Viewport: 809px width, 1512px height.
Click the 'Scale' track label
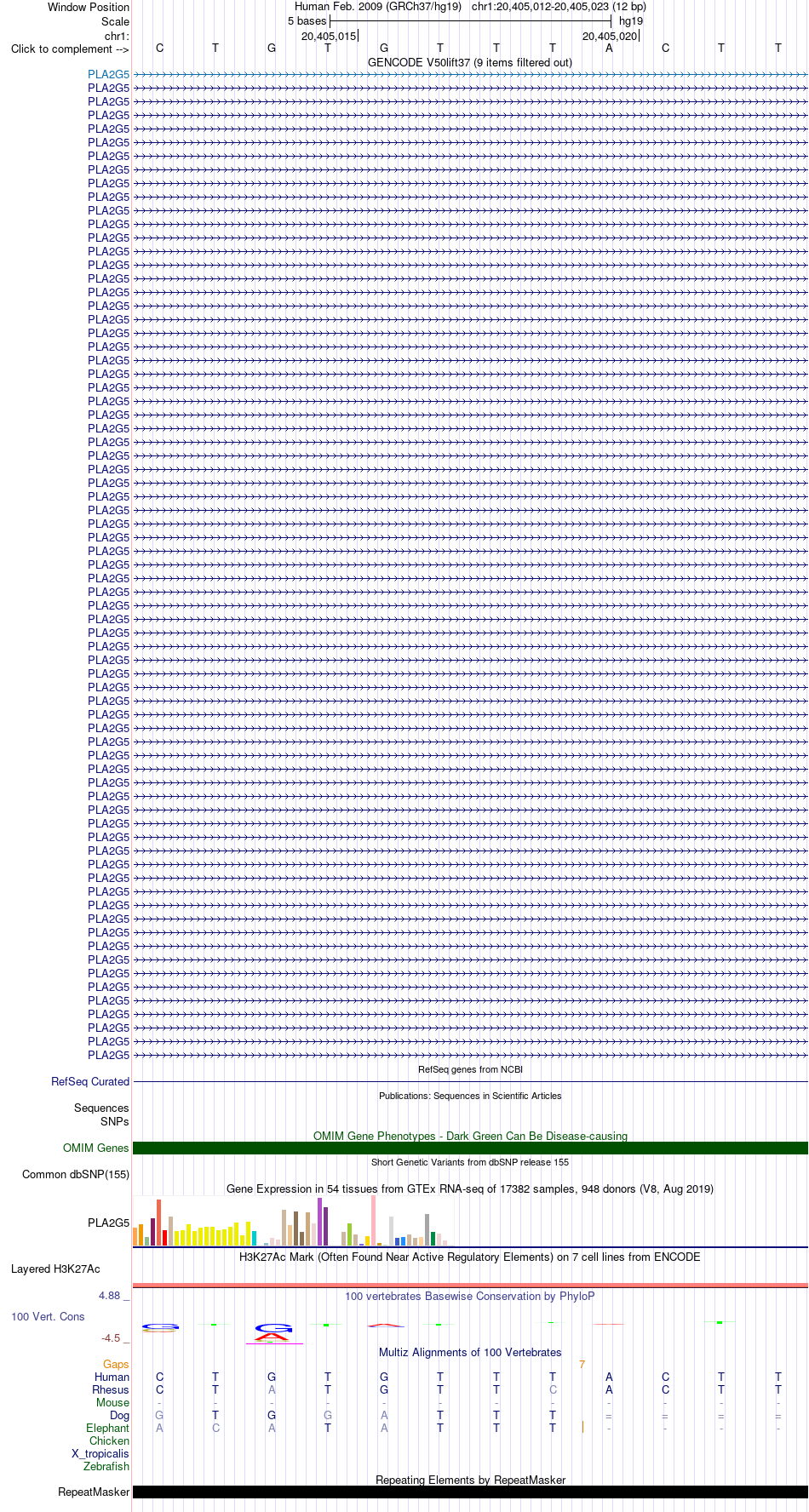pyautogui.click(x=115, y=21)
